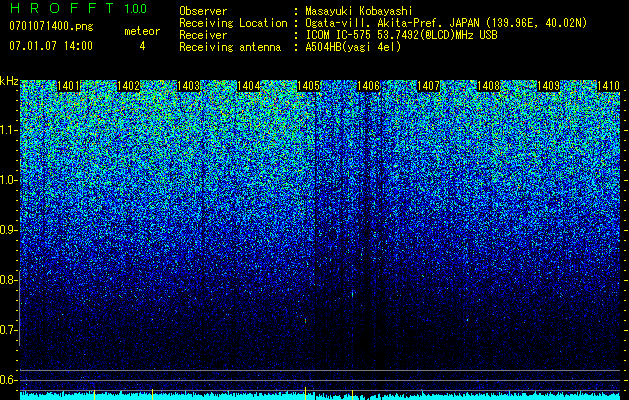The height and width of the screenshot is (400, 629).
Task: Select the ICOM IC-575 53.7492 MHz receiver text
Action: pyautogui.click(x=401, y=35)
